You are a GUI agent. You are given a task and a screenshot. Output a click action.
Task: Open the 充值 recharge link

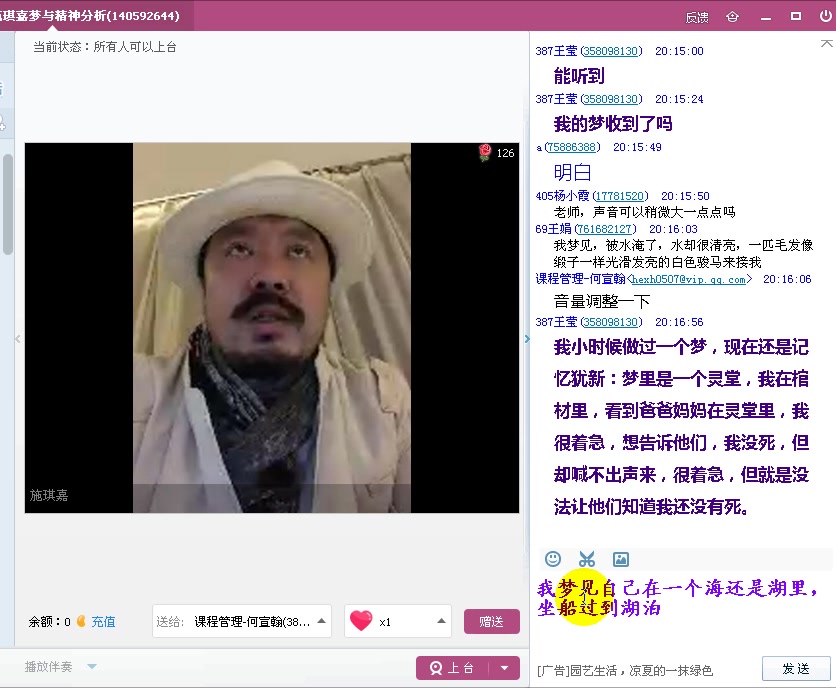pos(102,621)
